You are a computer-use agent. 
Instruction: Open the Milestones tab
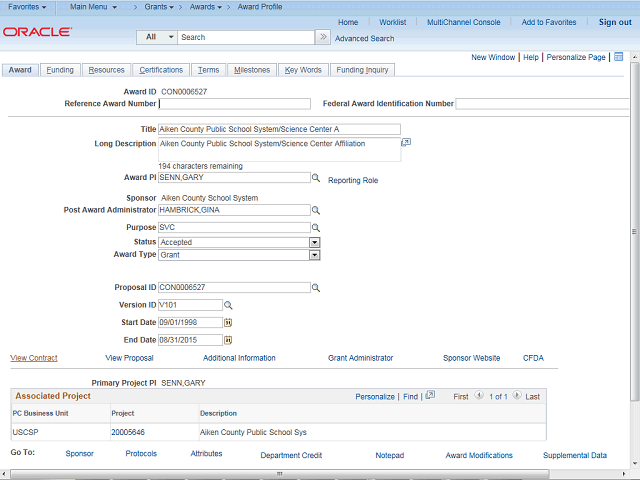pyautogui.click(x=251, y=70)
